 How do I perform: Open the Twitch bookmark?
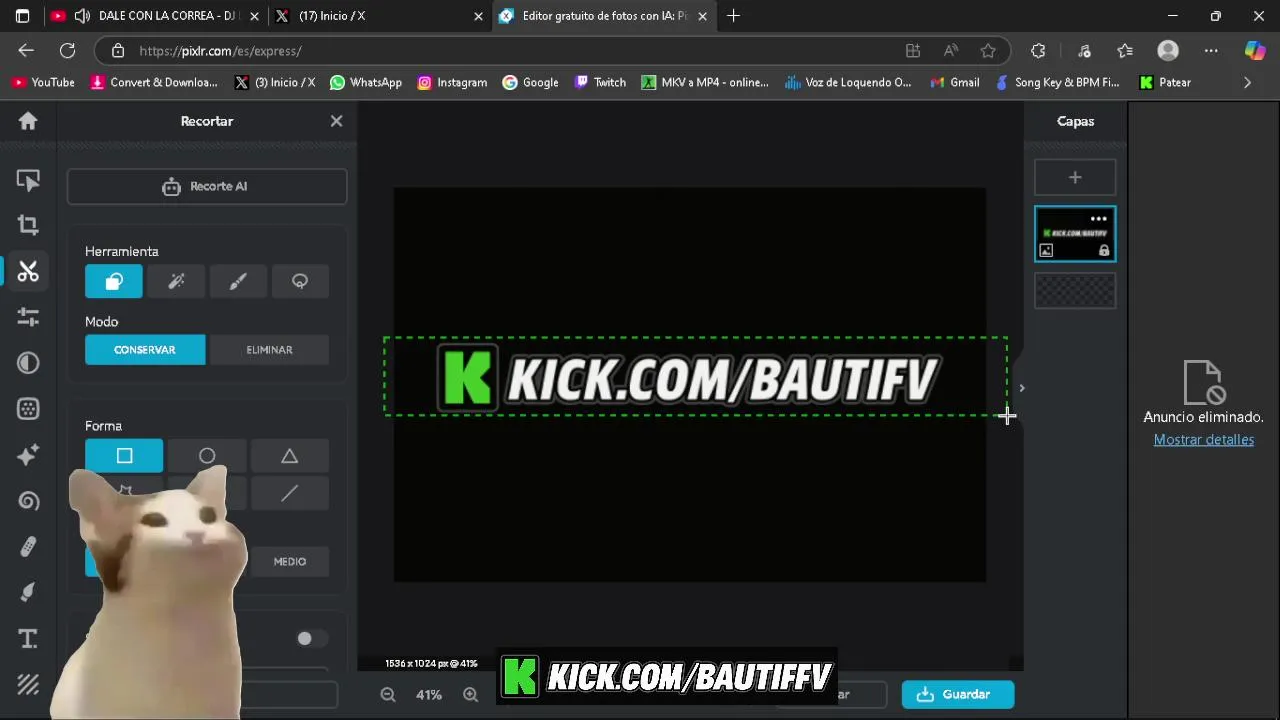(600, 83)
